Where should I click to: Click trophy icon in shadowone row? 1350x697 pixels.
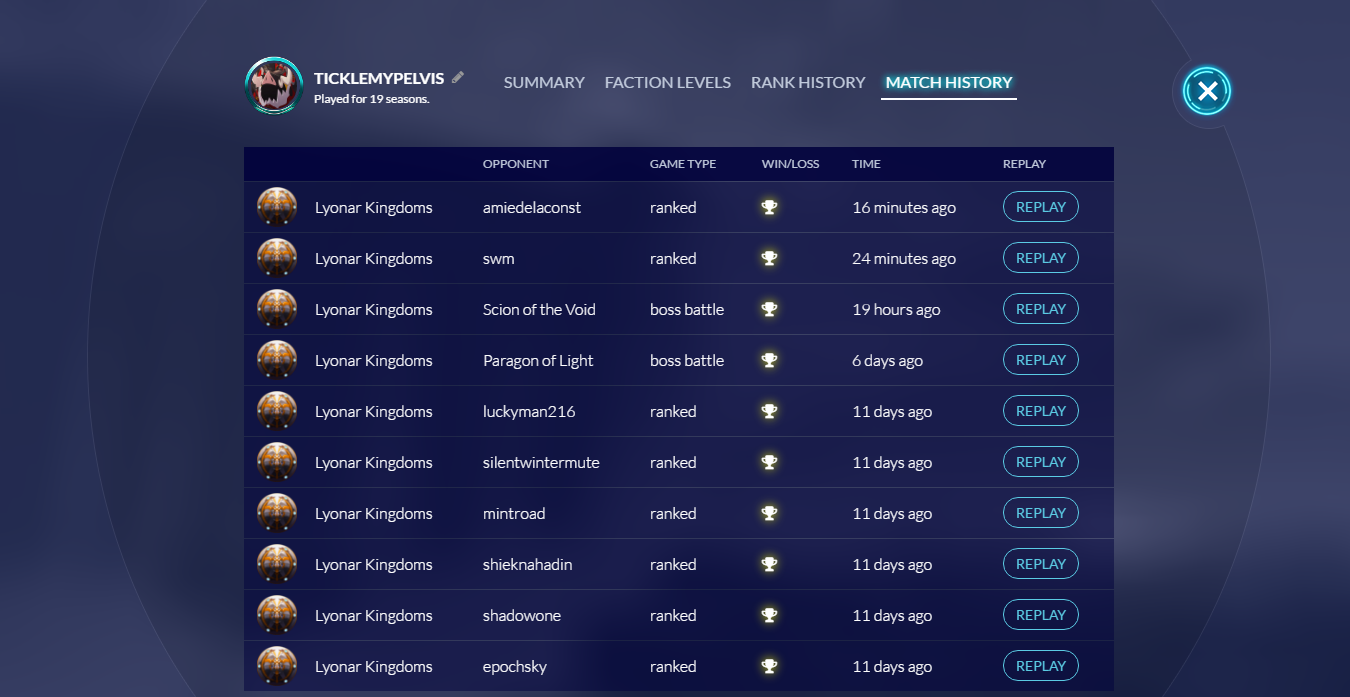pyautogui.click(x=769, y=615)
